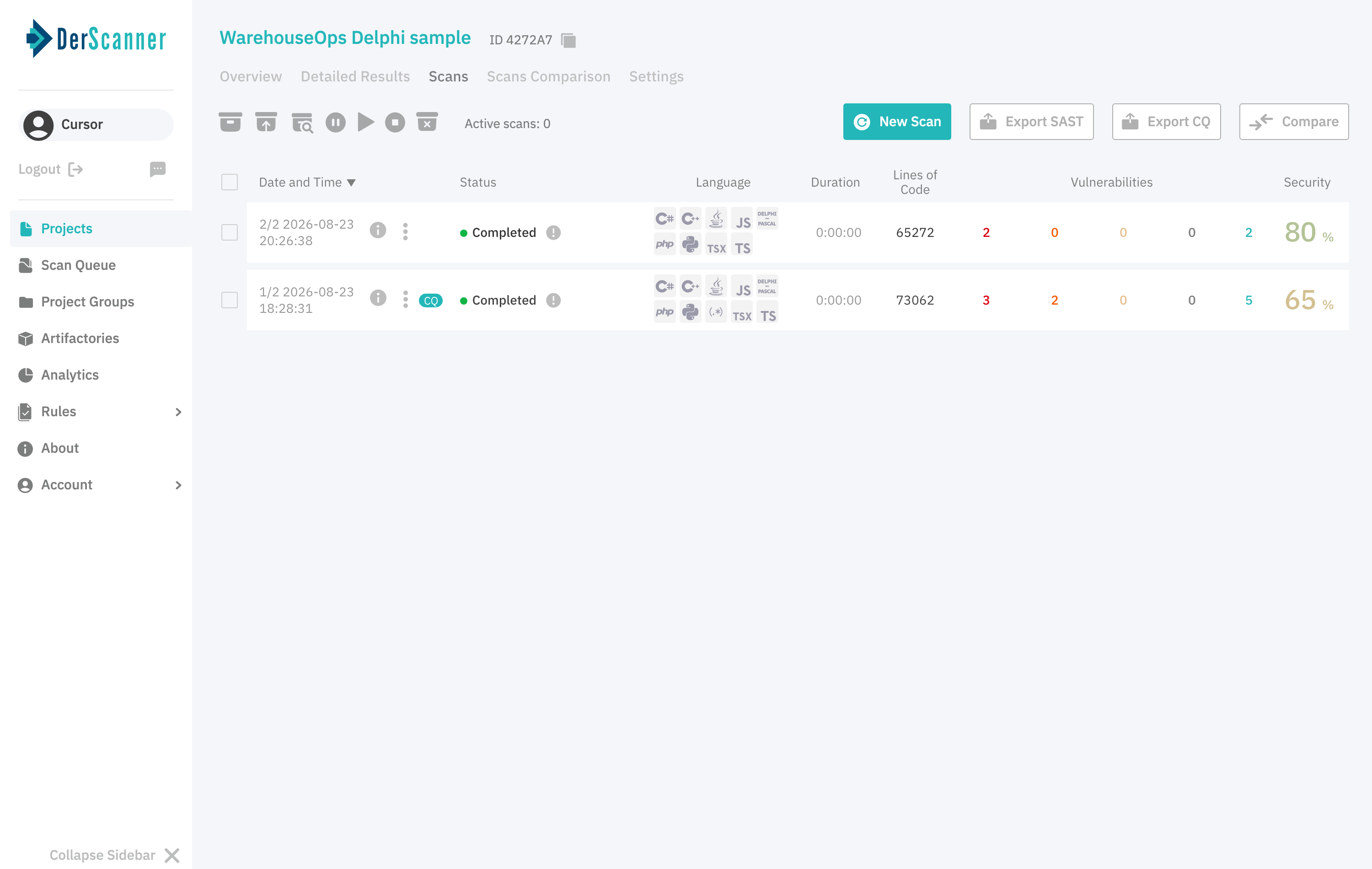Pause scan using the toolbar icon
This screenshot has width=1372, height=869.
point(336,123)
